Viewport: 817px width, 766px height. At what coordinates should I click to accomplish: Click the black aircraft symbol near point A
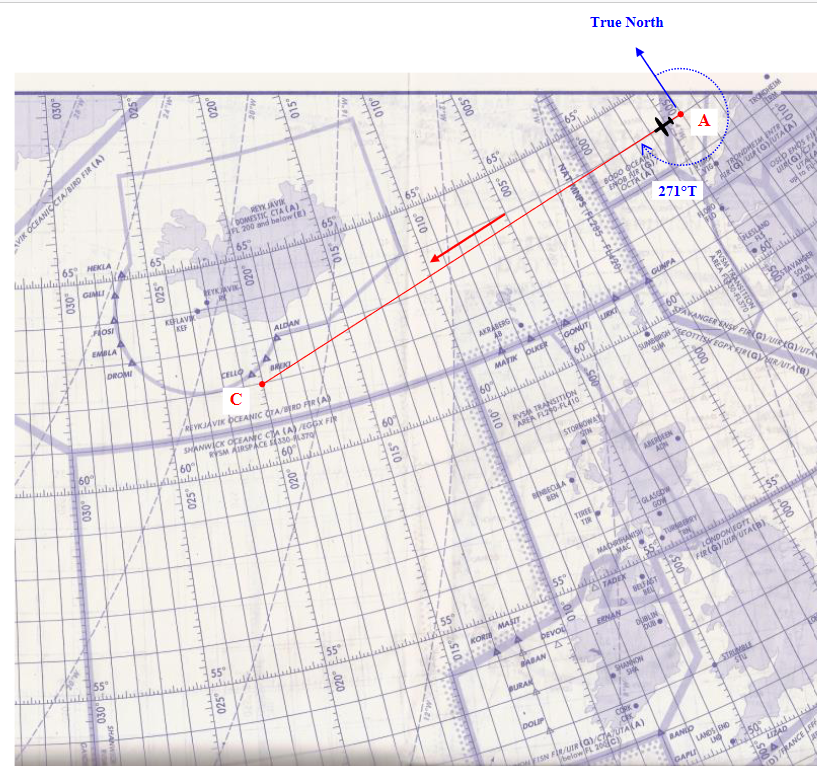(663, 126)
